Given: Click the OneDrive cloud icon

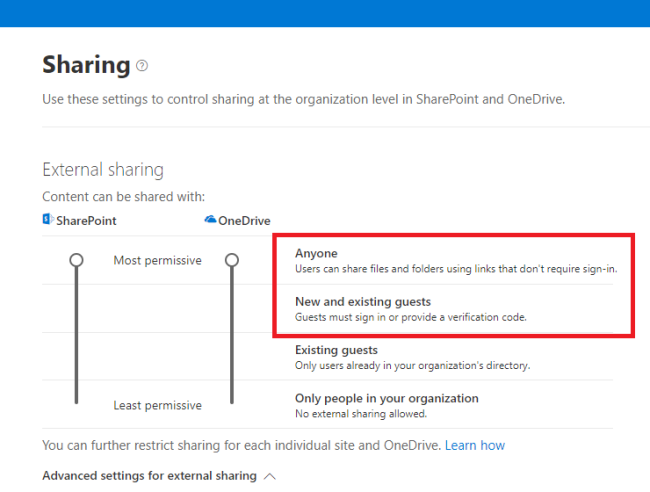Looking at the screenshot, I should (x=210, y=219).
